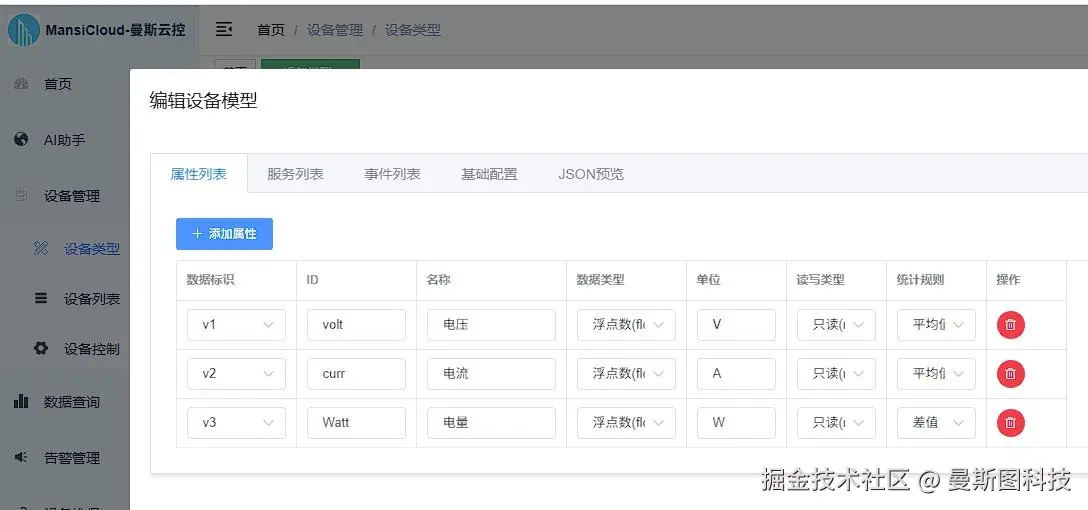Image resolution: width=1088 pixels, height=510 pixels.
Task: Toggle the sidebar collapse icon
Action: (223, 29)
